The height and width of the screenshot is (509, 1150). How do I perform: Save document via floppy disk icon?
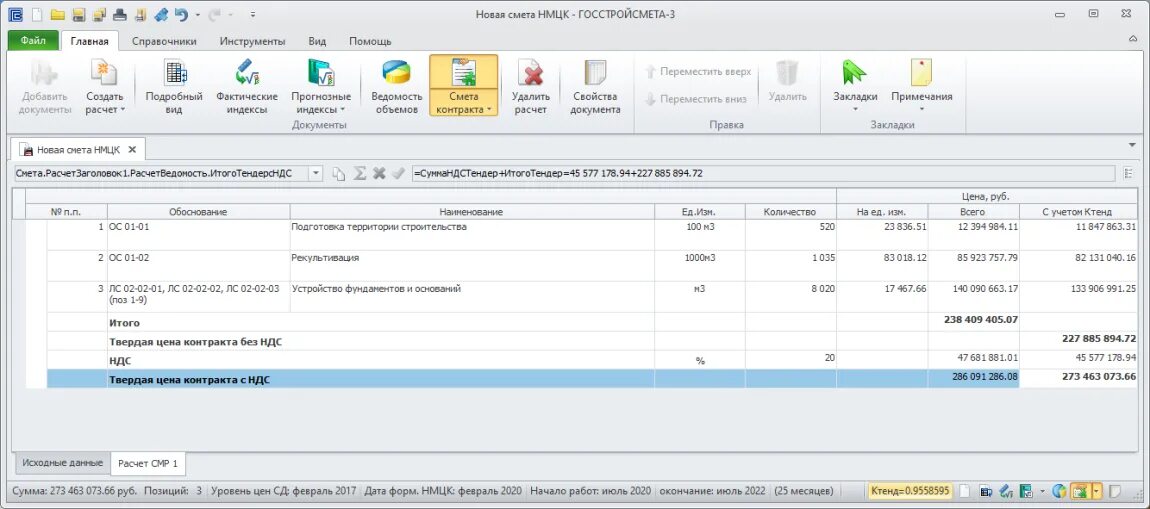tap(78, 14)
